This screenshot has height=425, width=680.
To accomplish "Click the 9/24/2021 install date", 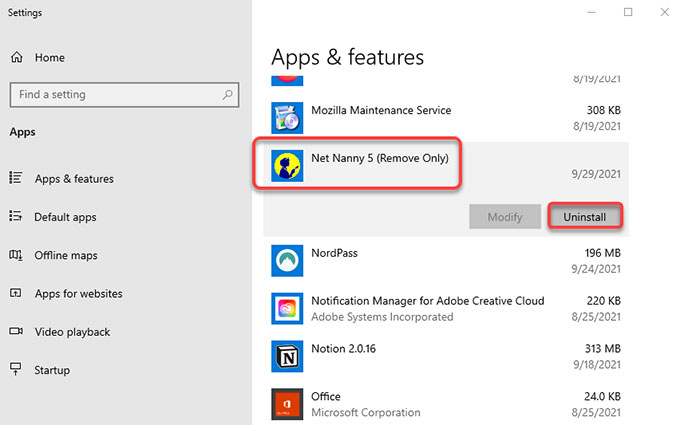I will pos(596,269).
